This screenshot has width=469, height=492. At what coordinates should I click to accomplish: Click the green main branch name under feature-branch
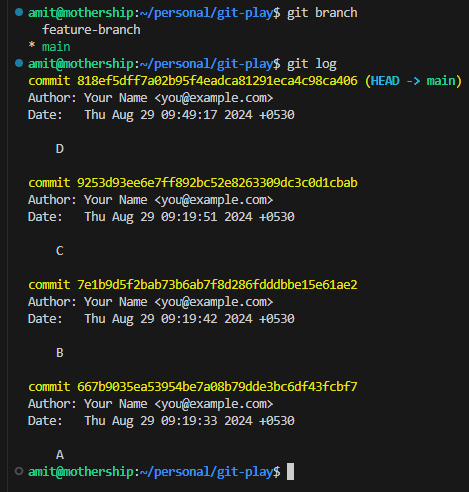[56, 47]
